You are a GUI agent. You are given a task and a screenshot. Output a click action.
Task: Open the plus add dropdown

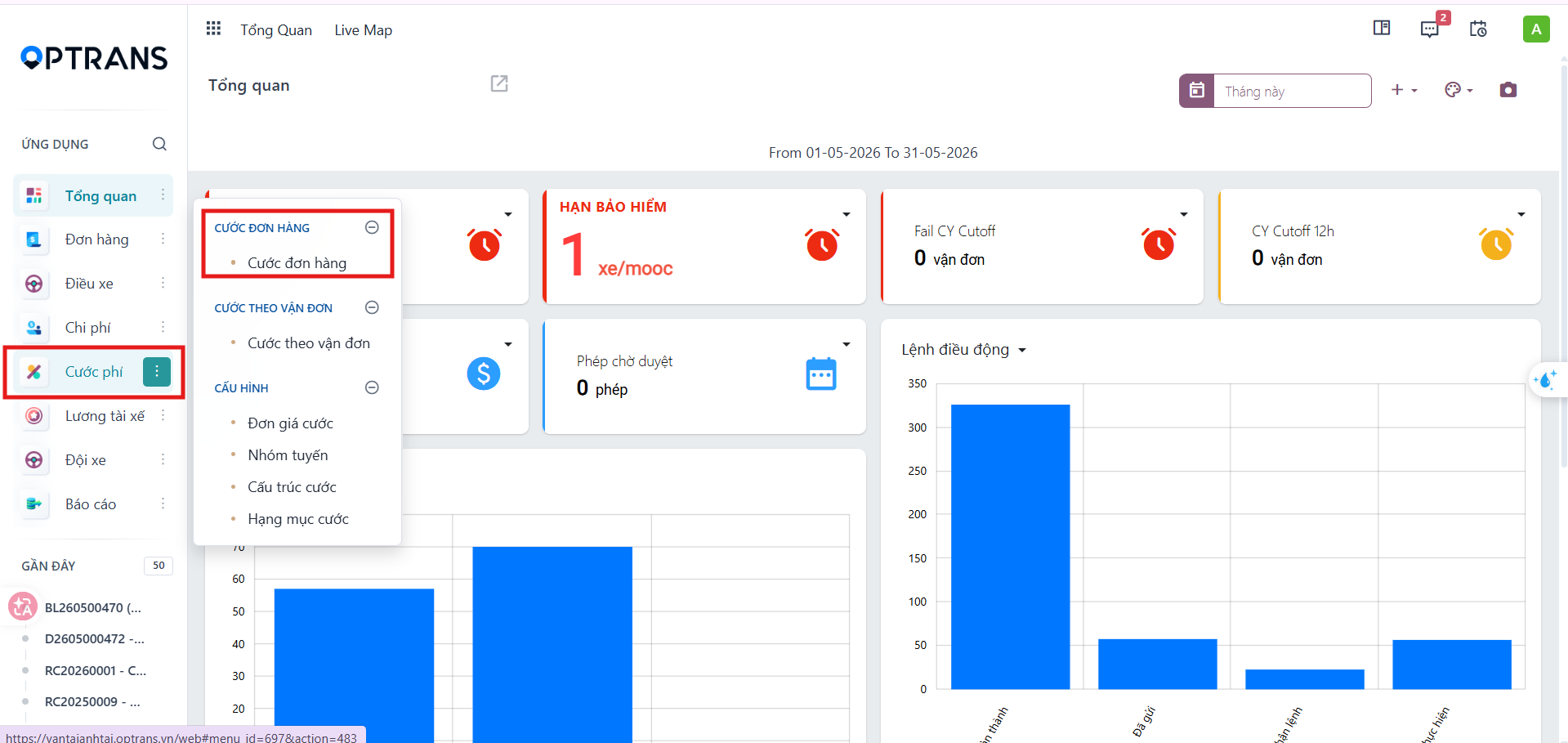pyautogui.click(x=1404, y=90)
